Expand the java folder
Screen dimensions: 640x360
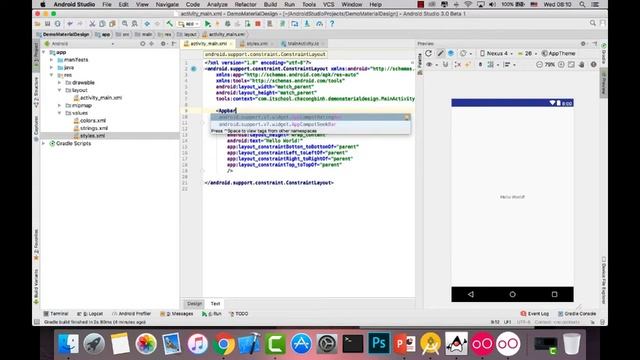[52, 67]
